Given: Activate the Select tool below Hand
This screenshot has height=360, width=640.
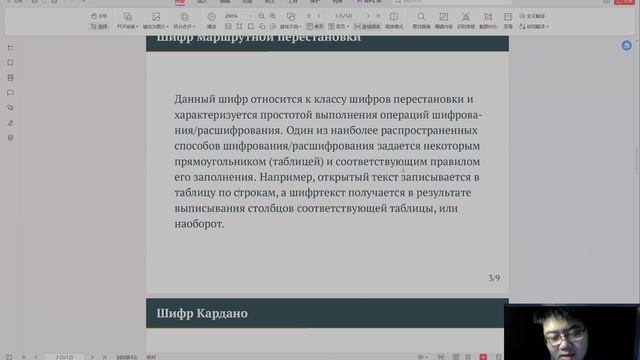Looking at the screenshot, I should click(x=99, y=27).
